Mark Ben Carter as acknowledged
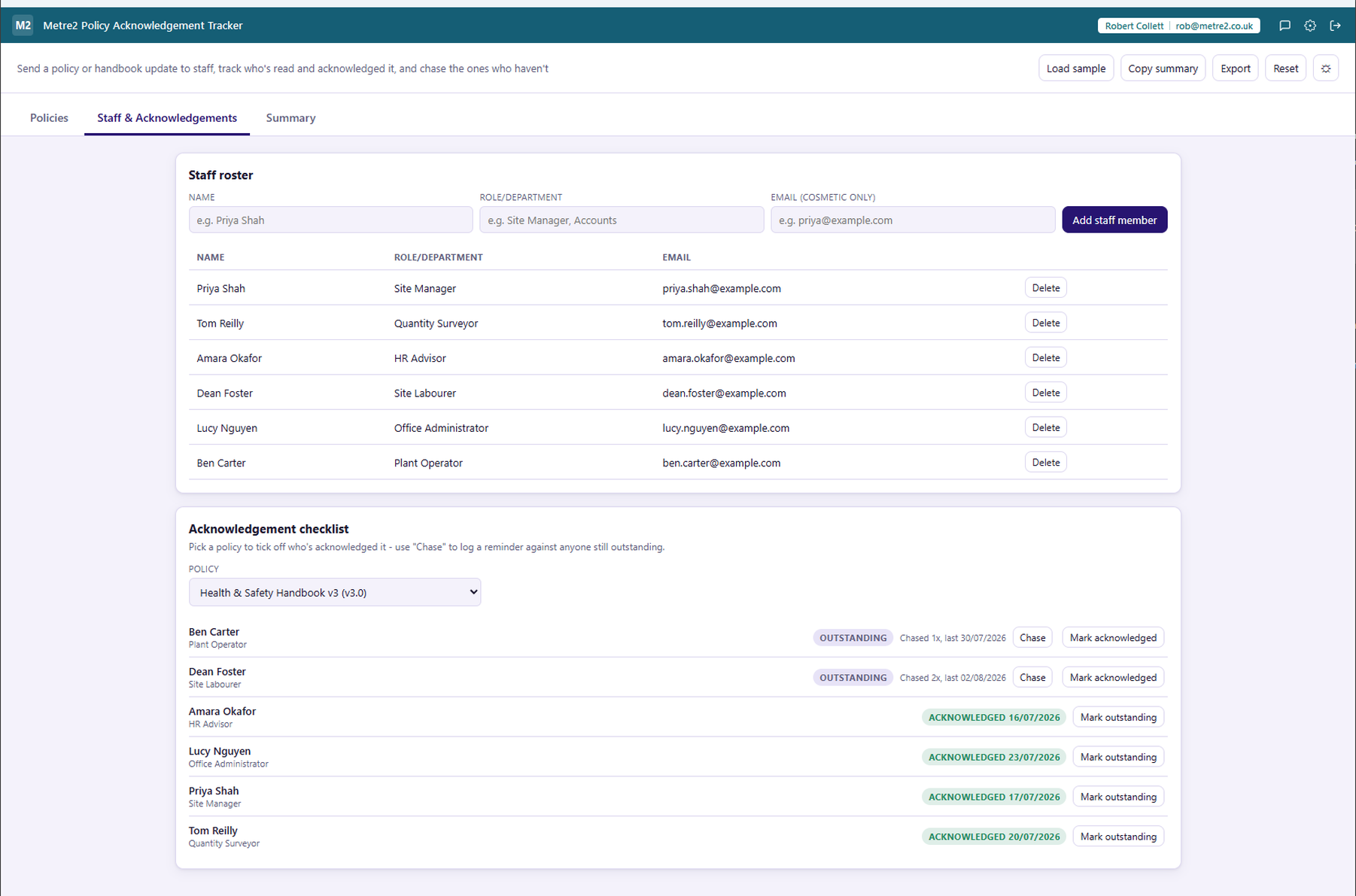 click(x=1113, y=637)
